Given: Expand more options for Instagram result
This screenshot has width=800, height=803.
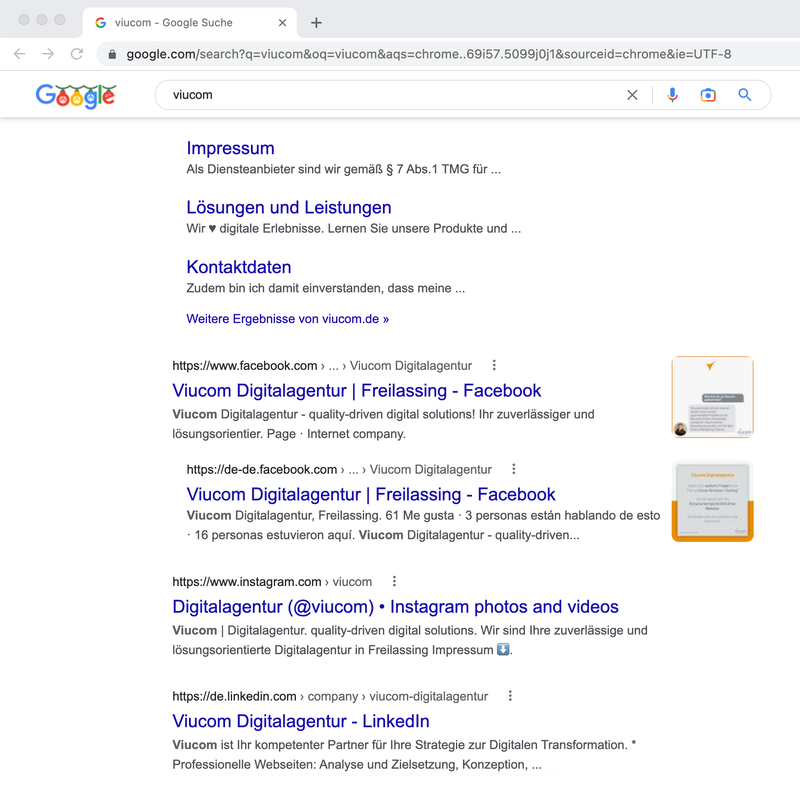Looking at the screenshot, I should click(x=394, y=581).
